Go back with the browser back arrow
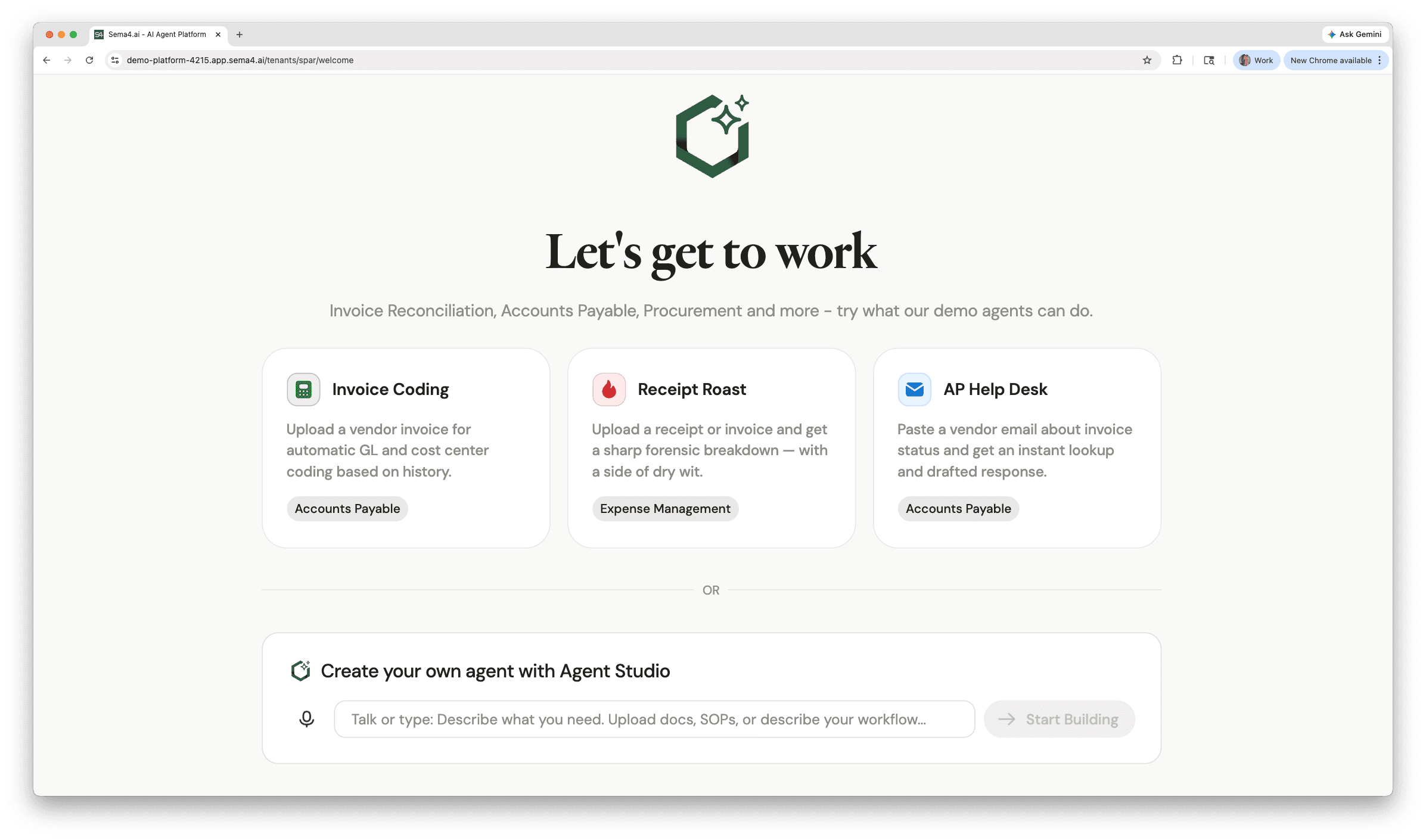The height and width of the screenshot is (840, 1426). tap(46, 60)
